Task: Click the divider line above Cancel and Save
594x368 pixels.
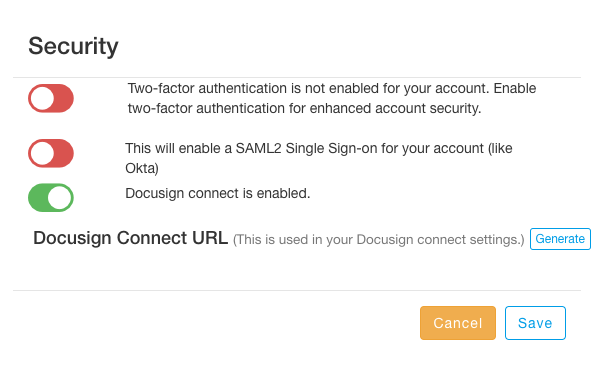Action: pos(297,291)
